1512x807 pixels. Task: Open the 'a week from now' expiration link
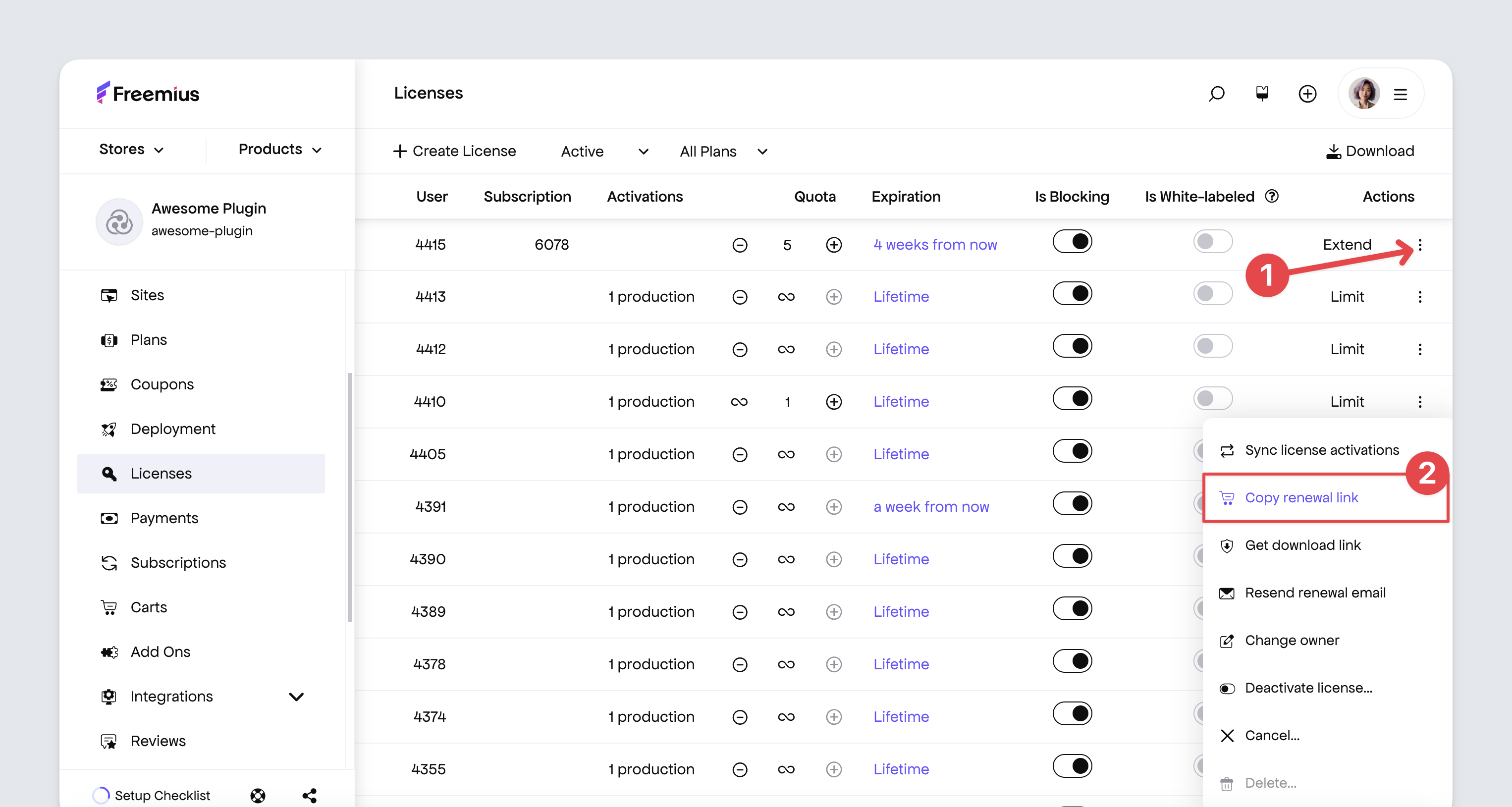coord(931,506)
